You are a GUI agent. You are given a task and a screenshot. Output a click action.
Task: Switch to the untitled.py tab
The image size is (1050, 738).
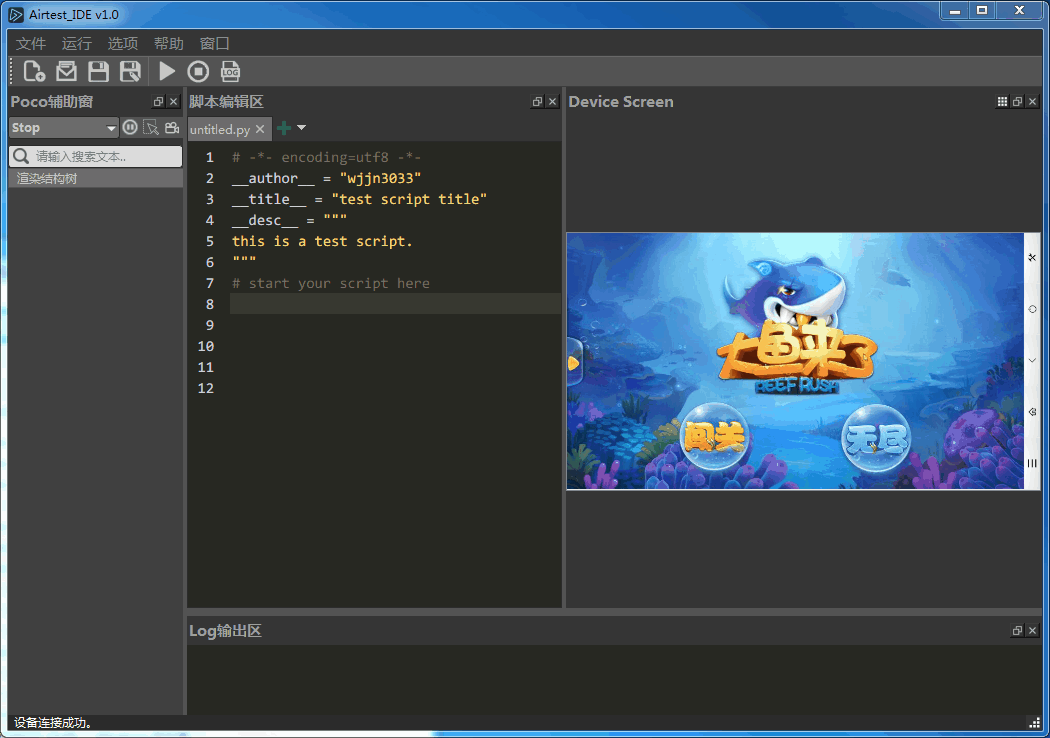(220, 129)
